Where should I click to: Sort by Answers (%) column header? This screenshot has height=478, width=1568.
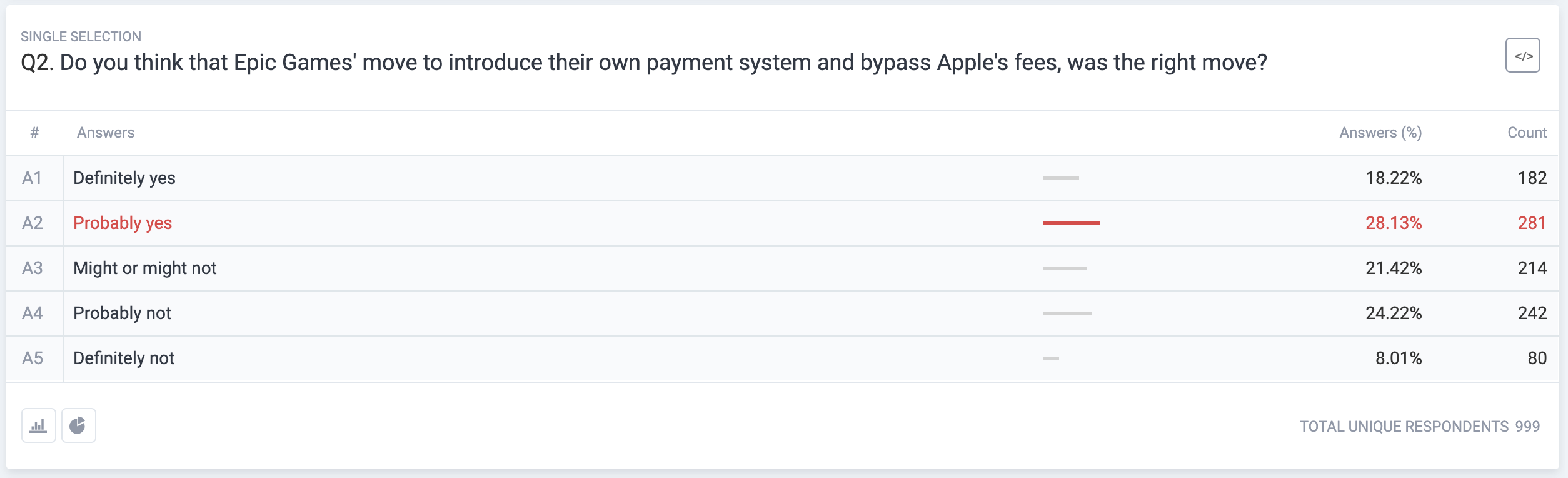pyautogui.click(x=1380, y=133)
